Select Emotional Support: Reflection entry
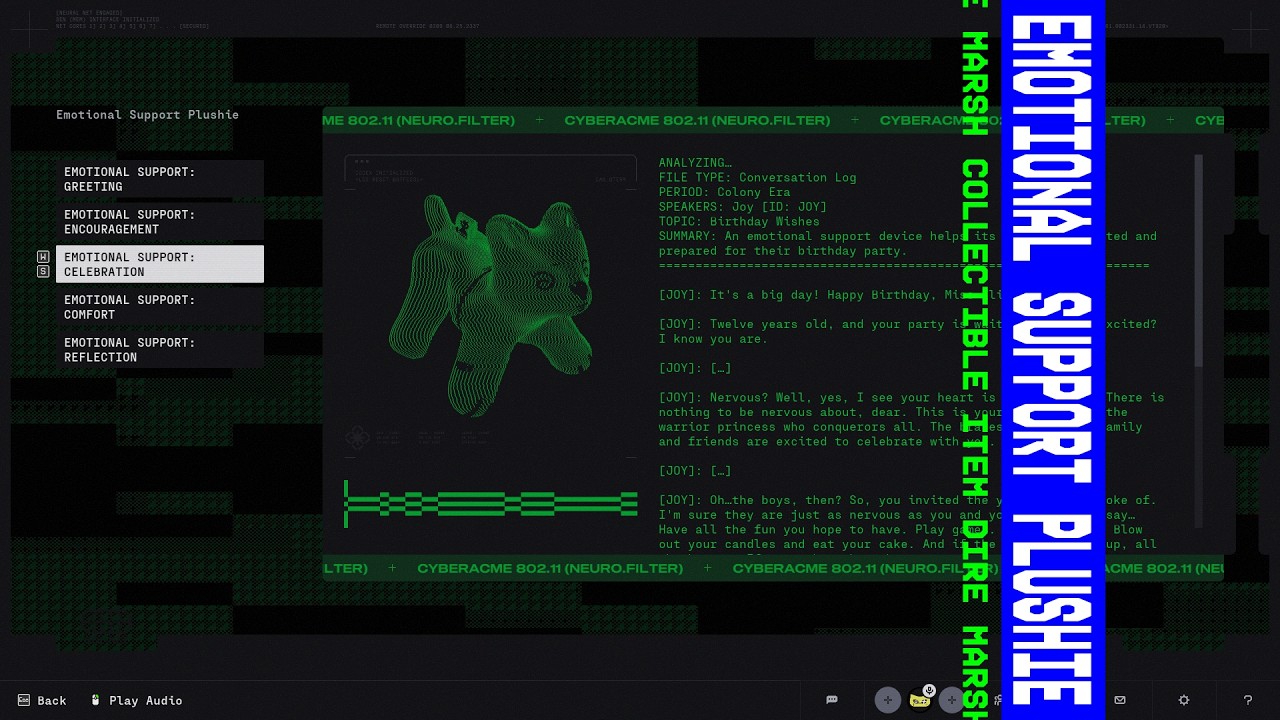 [160, 350]
